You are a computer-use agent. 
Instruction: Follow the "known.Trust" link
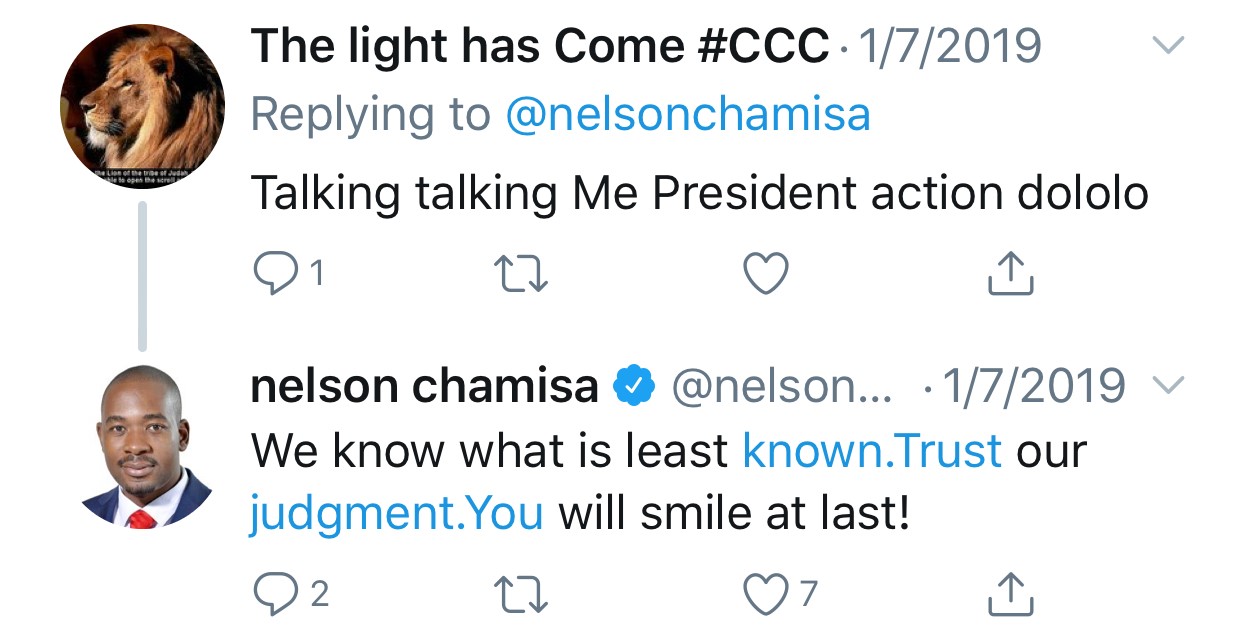872,451
